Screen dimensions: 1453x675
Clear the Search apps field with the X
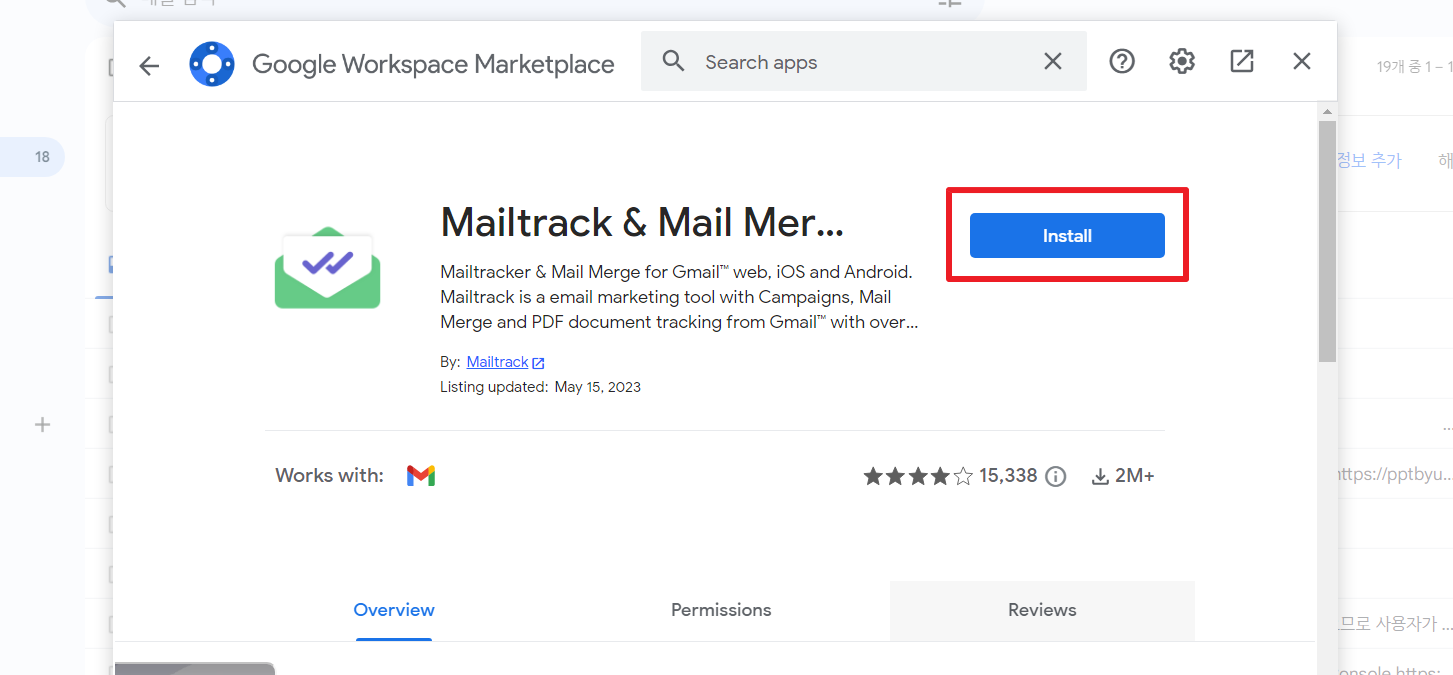(1052, 61)
